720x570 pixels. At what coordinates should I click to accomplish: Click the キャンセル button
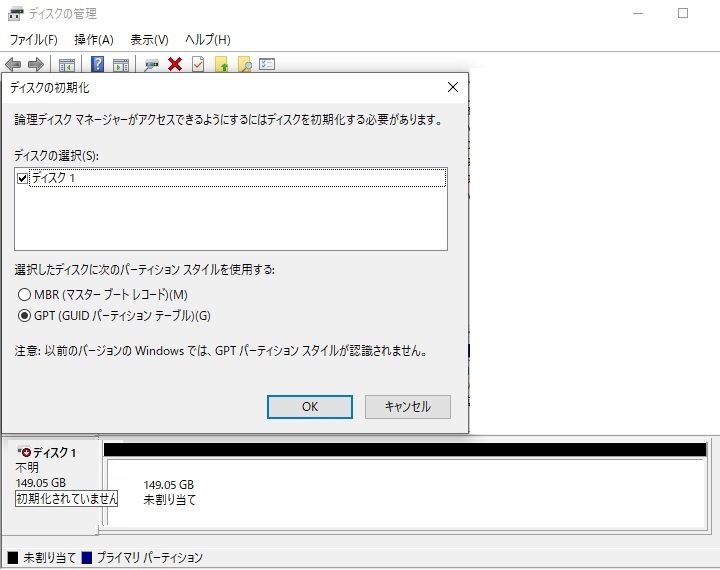point(408,407)
